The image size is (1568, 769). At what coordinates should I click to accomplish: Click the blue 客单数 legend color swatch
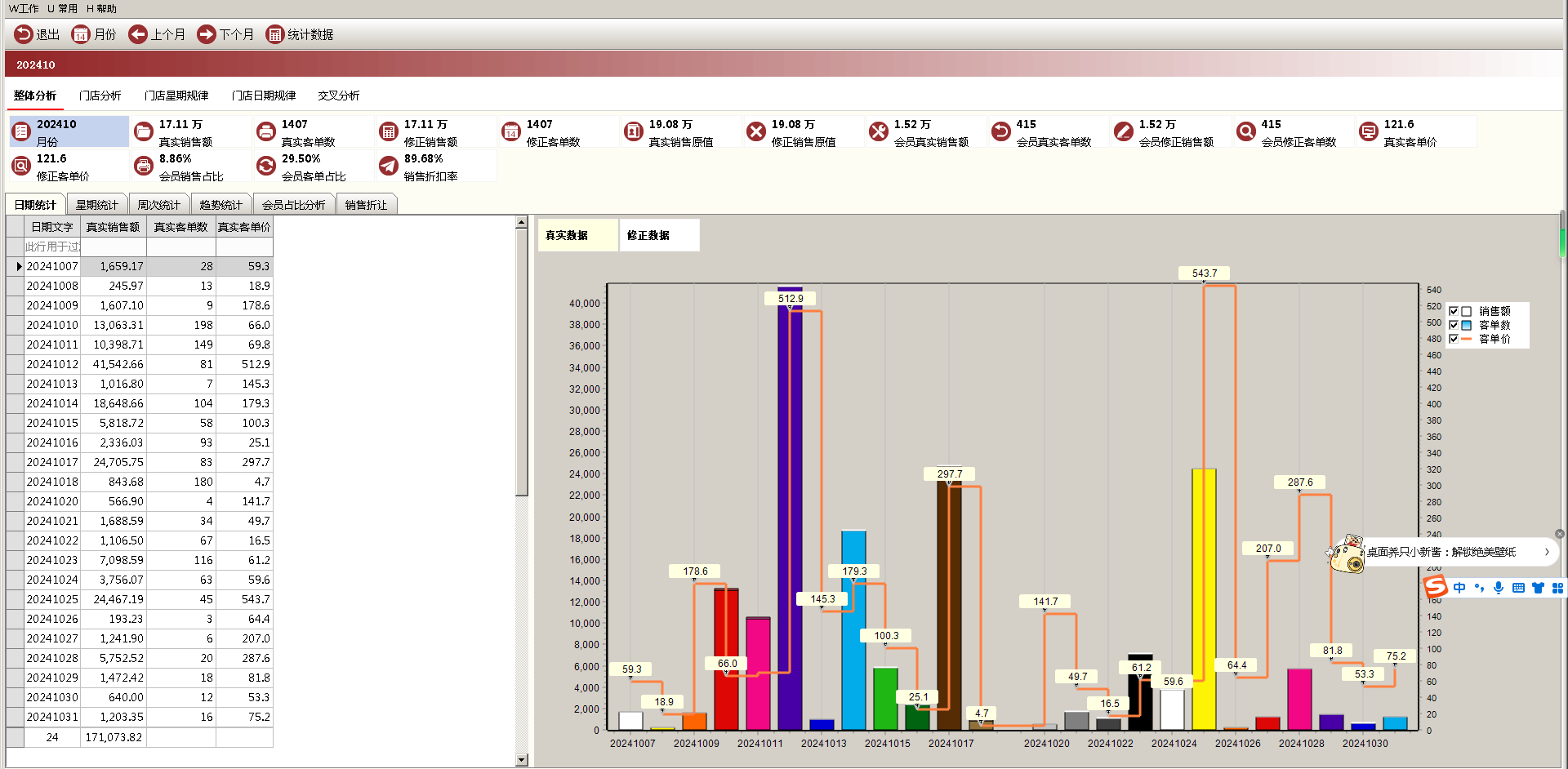pos(1467,325)
